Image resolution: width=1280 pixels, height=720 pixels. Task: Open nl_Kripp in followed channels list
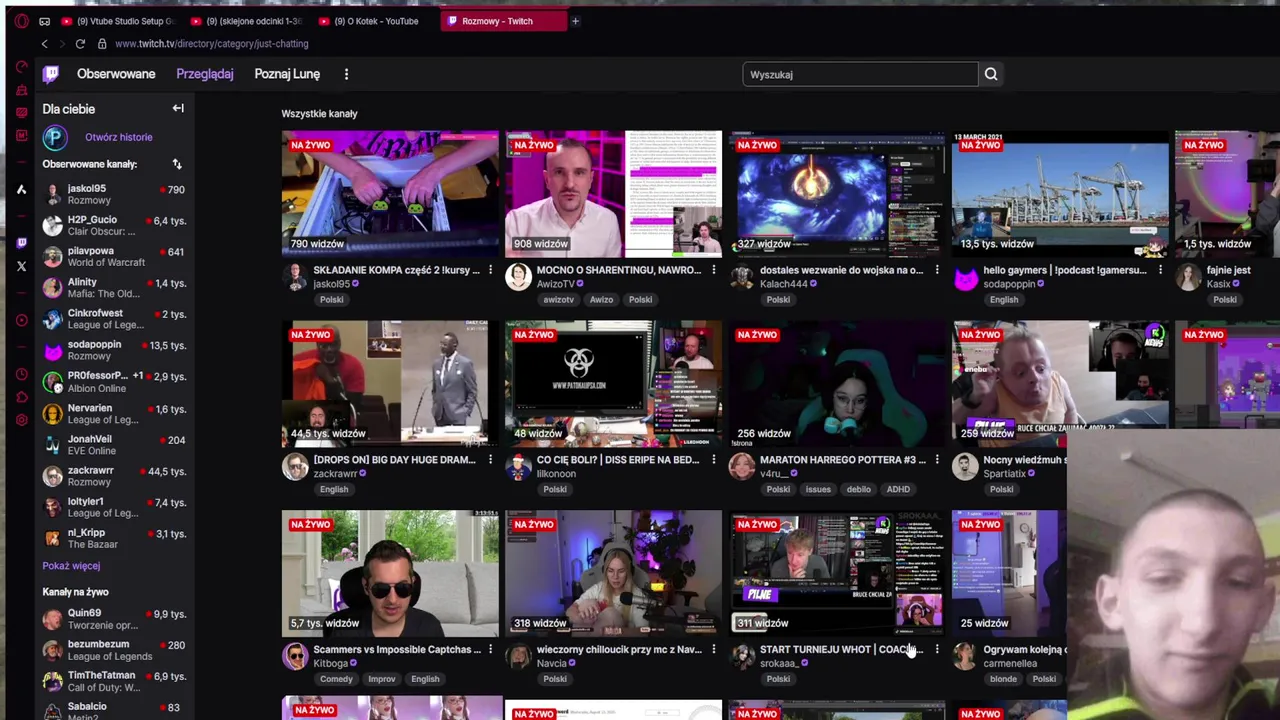(114, 538)
